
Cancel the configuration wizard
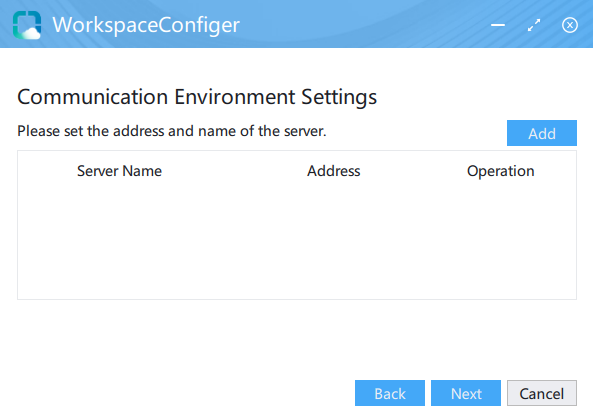click(542, 393)
